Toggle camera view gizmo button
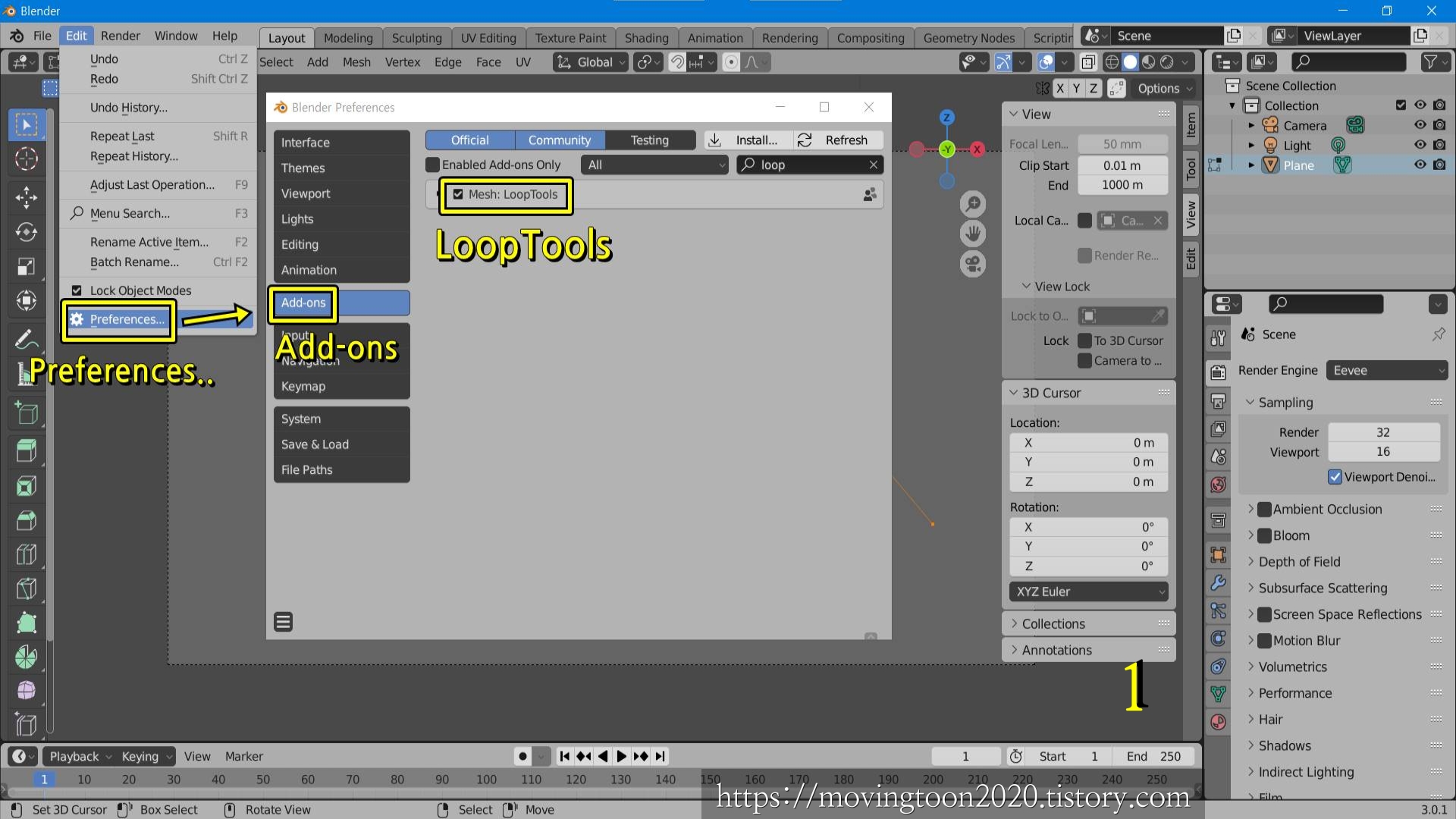Screen dimensions: 1456x819 [973, 264]
